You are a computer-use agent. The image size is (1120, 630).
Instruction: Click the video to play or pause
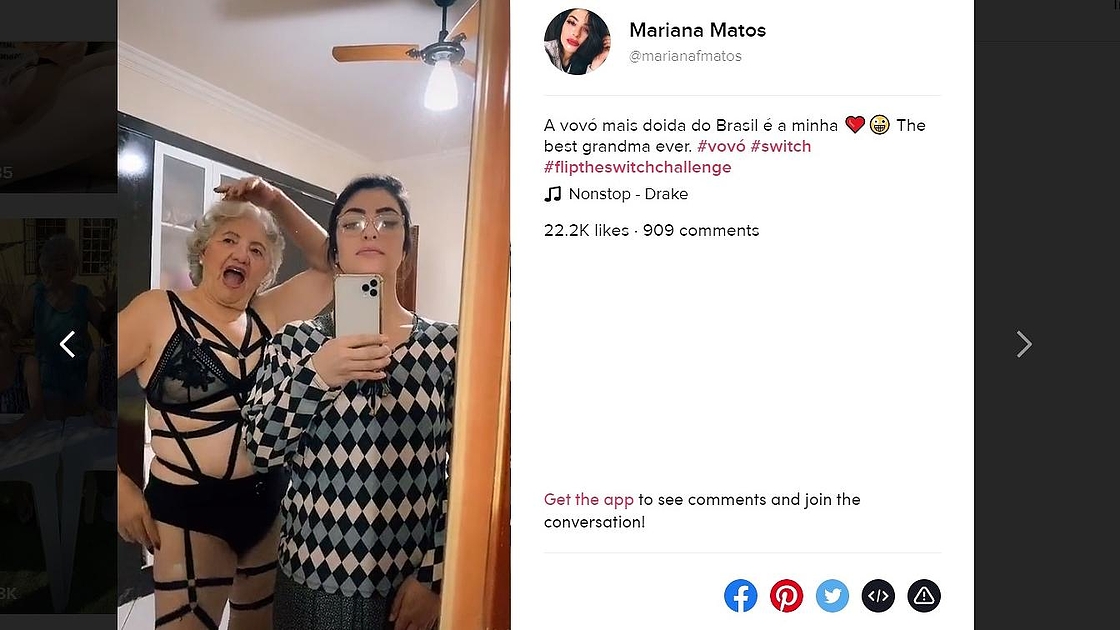pyautogui.click(x=314, y=315)
